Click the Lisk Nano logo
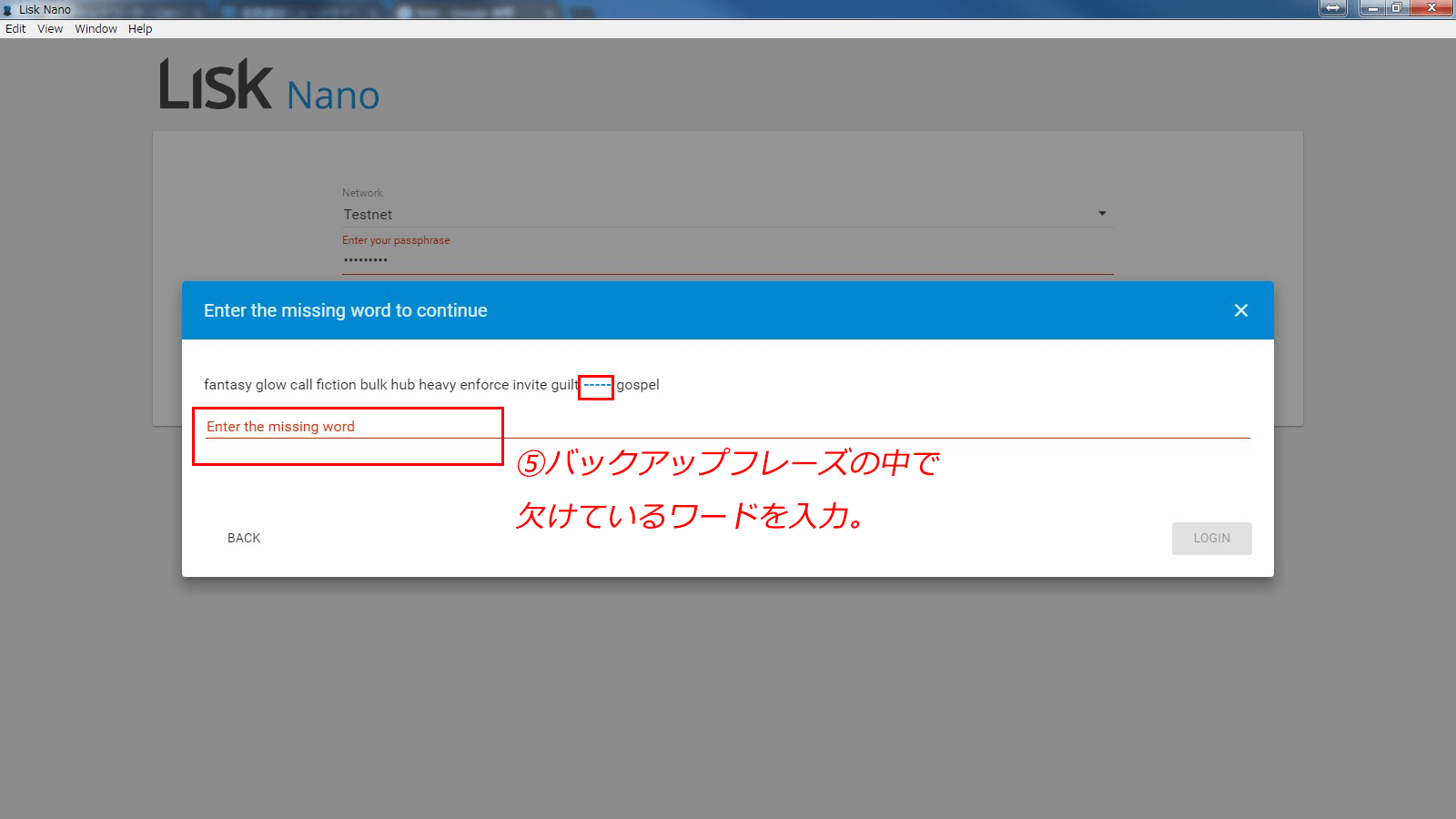This screenshot has width=1456, height=819. pyautogui.click(x=269, y=86)
